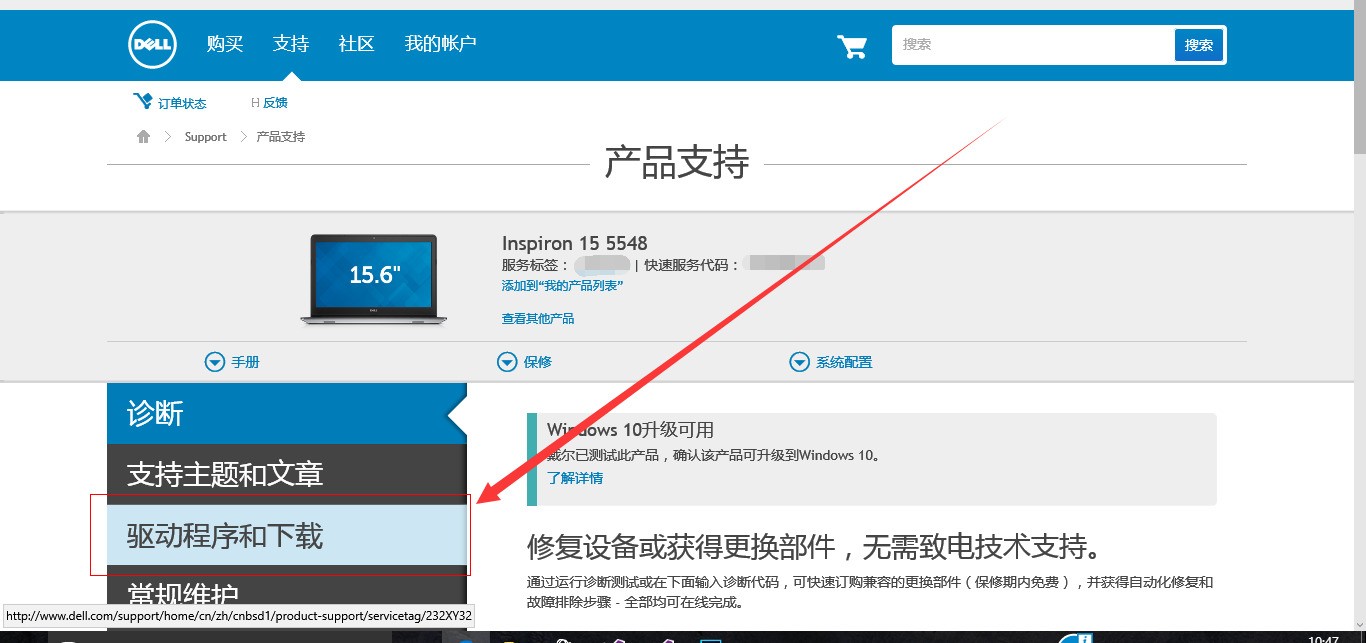Open the 社区 menu
This screenshot has height=643, width=1366.
tap(357, 44)
